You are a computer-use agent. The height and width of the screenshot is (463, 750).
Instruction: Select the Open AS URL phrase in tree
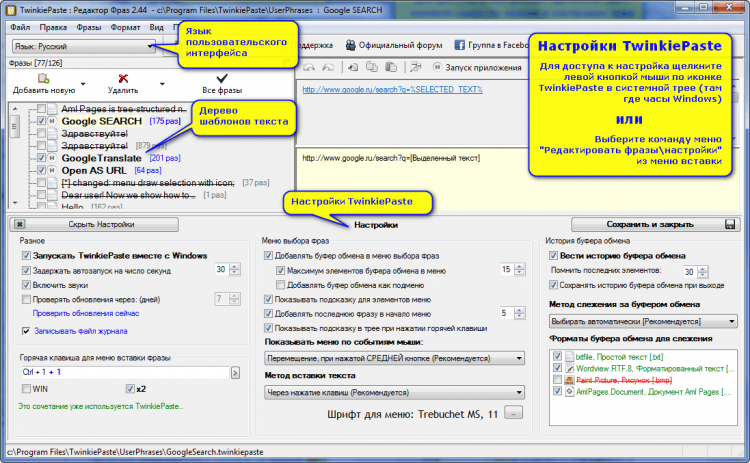coord(94,170)
